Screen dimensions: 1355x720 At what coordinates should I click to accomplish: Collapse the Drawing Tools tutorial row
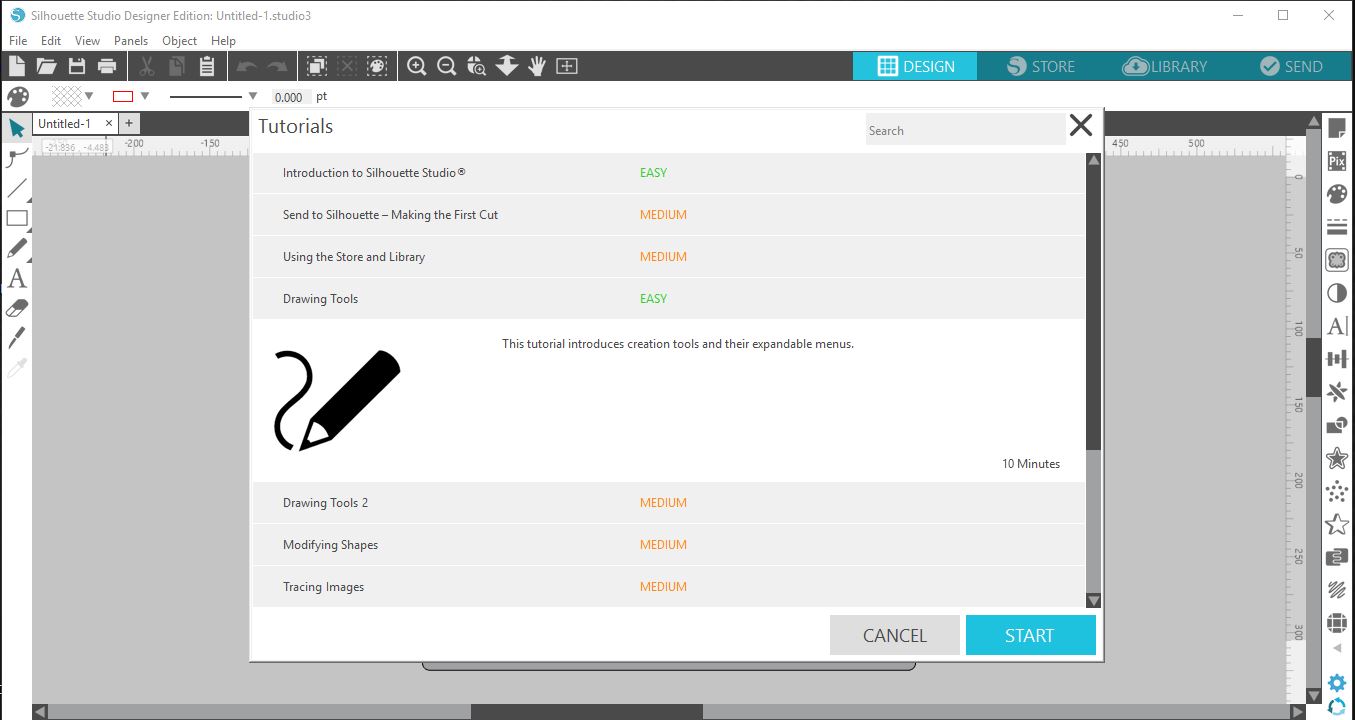pyautogui.click(x=668, y=299)
